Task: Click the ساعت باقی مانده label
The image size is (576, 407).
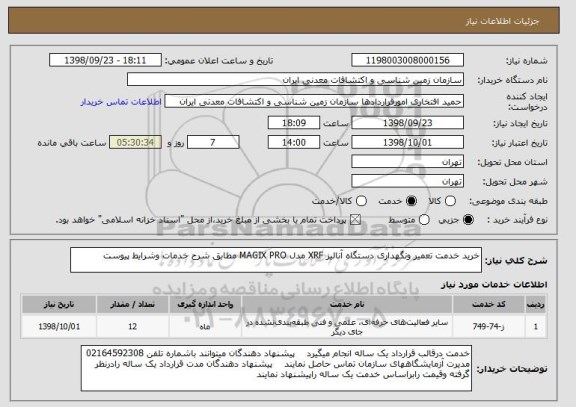Action: click(x=72, y=143)
